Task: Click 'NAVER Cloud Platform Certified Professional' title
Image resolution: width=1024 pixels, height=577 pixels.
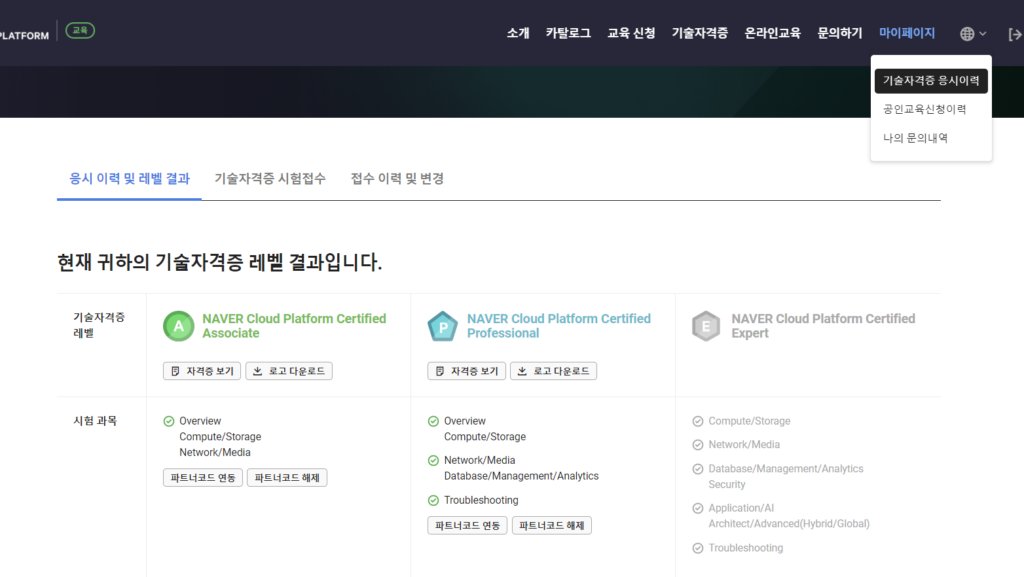Action: click(x=558, y=326)
